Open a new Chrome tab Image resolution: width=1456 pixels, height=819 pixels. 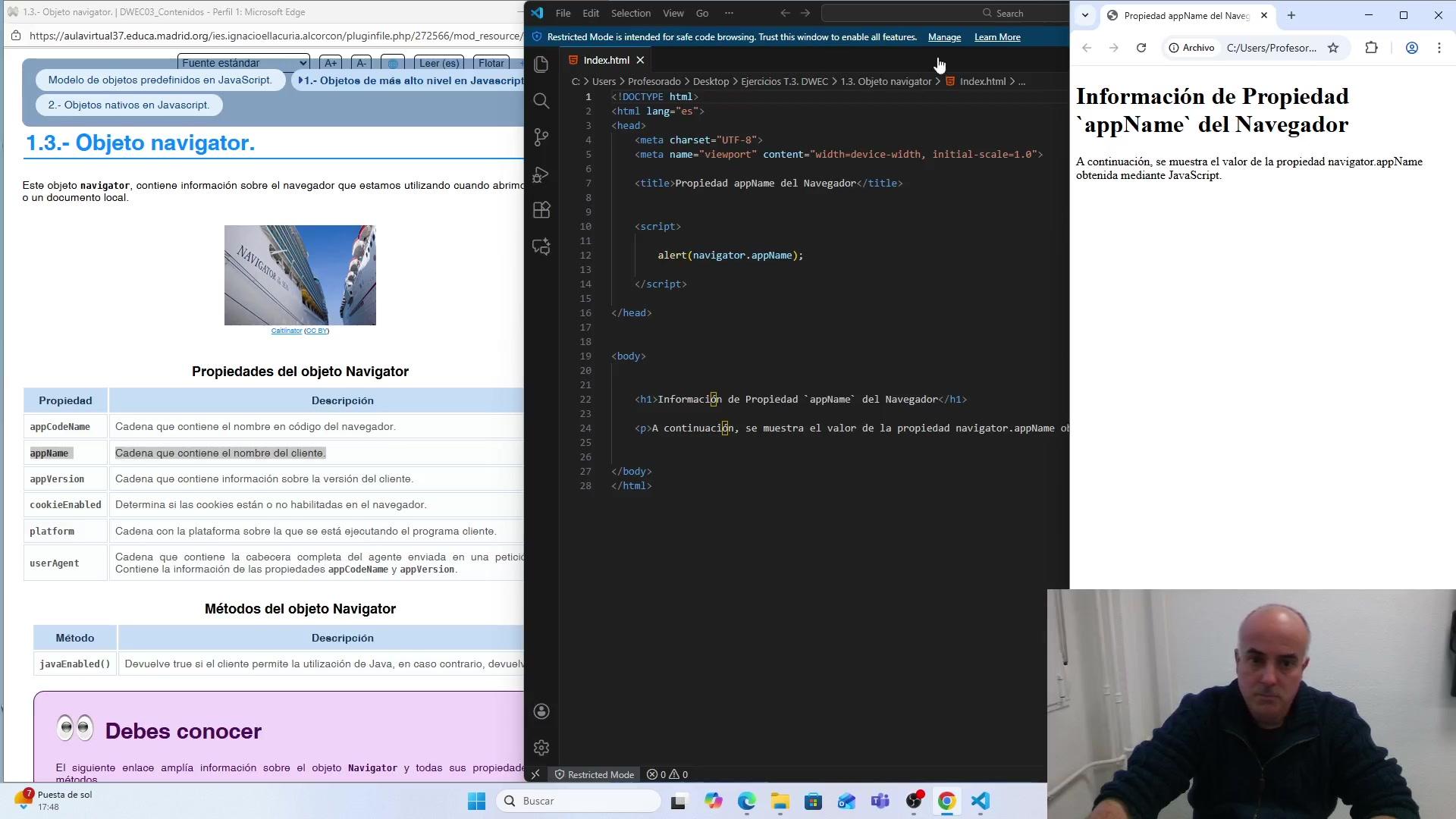[x=1291, y=15]
